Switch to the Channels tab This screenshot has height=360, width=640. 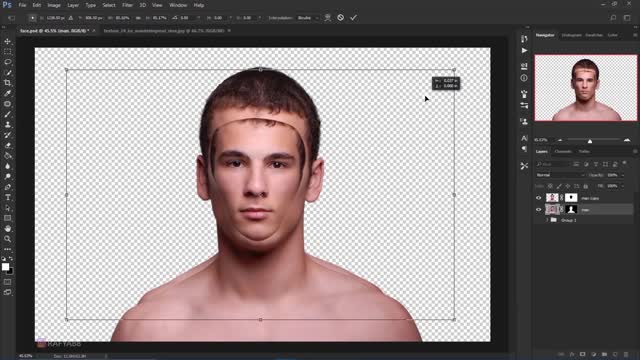point(563,151)
